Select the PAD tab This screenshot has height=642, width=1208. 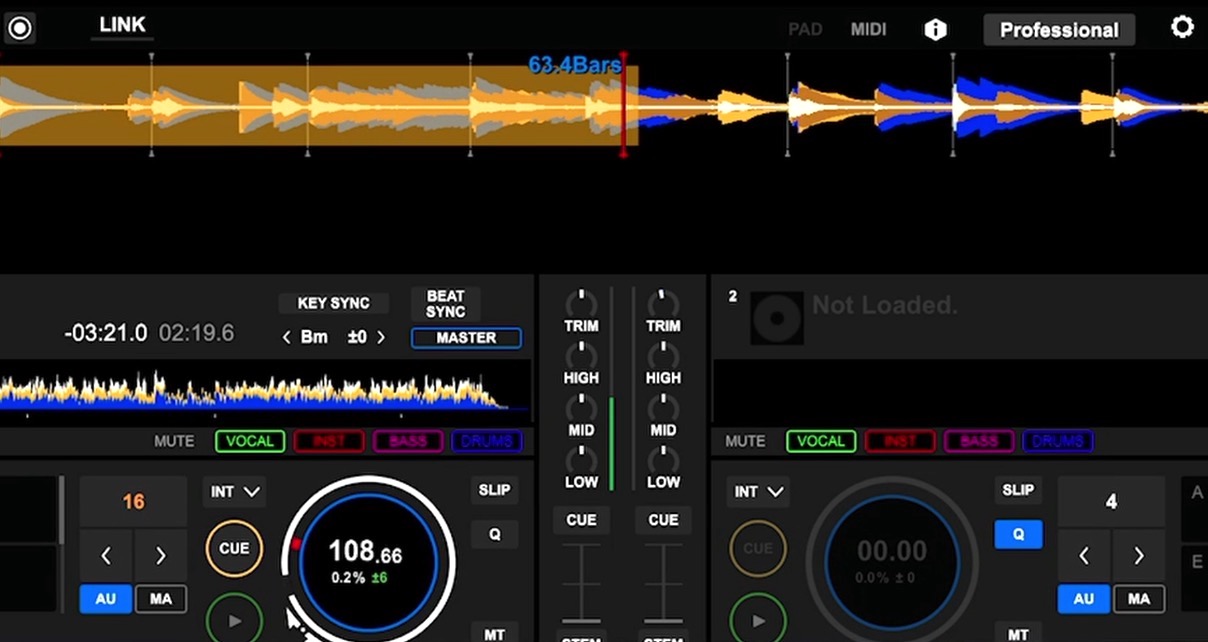pos(805,29)
